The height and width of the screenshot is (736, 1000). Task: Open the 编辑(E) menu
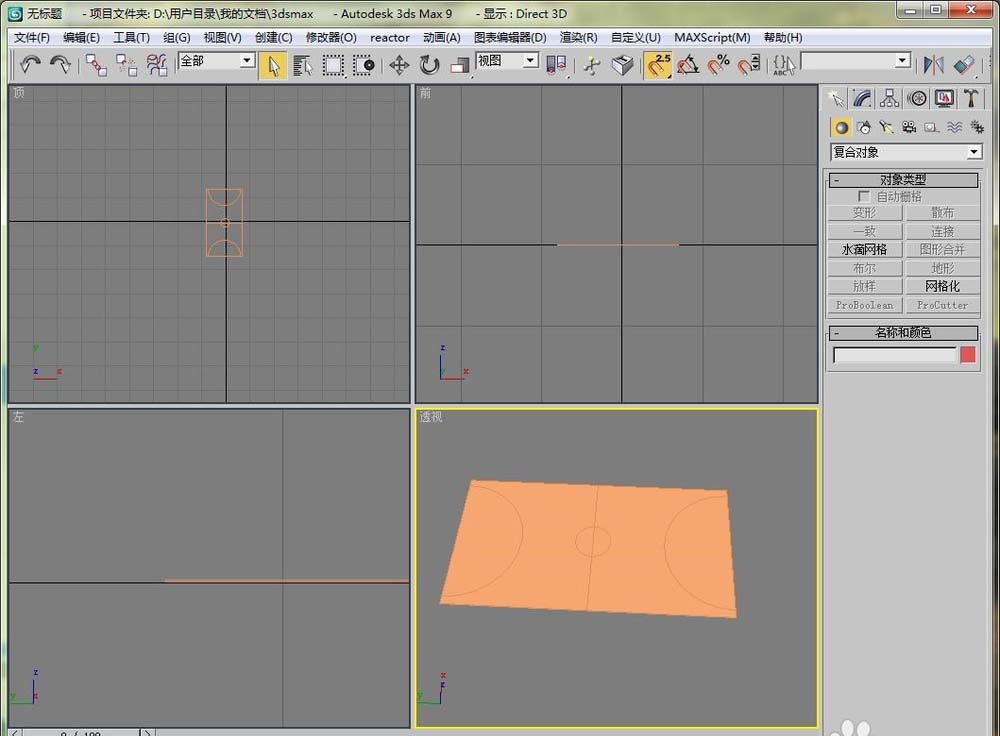tap(81, 38)
